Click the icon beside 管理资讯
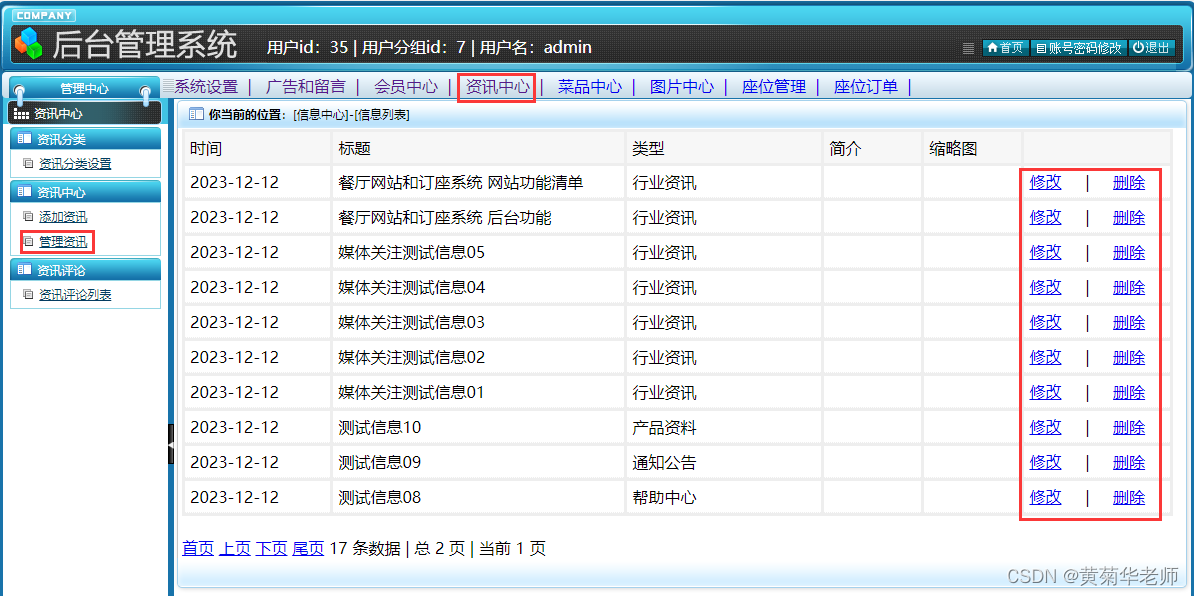This screenshot has width=1194, height=596. 28,242
